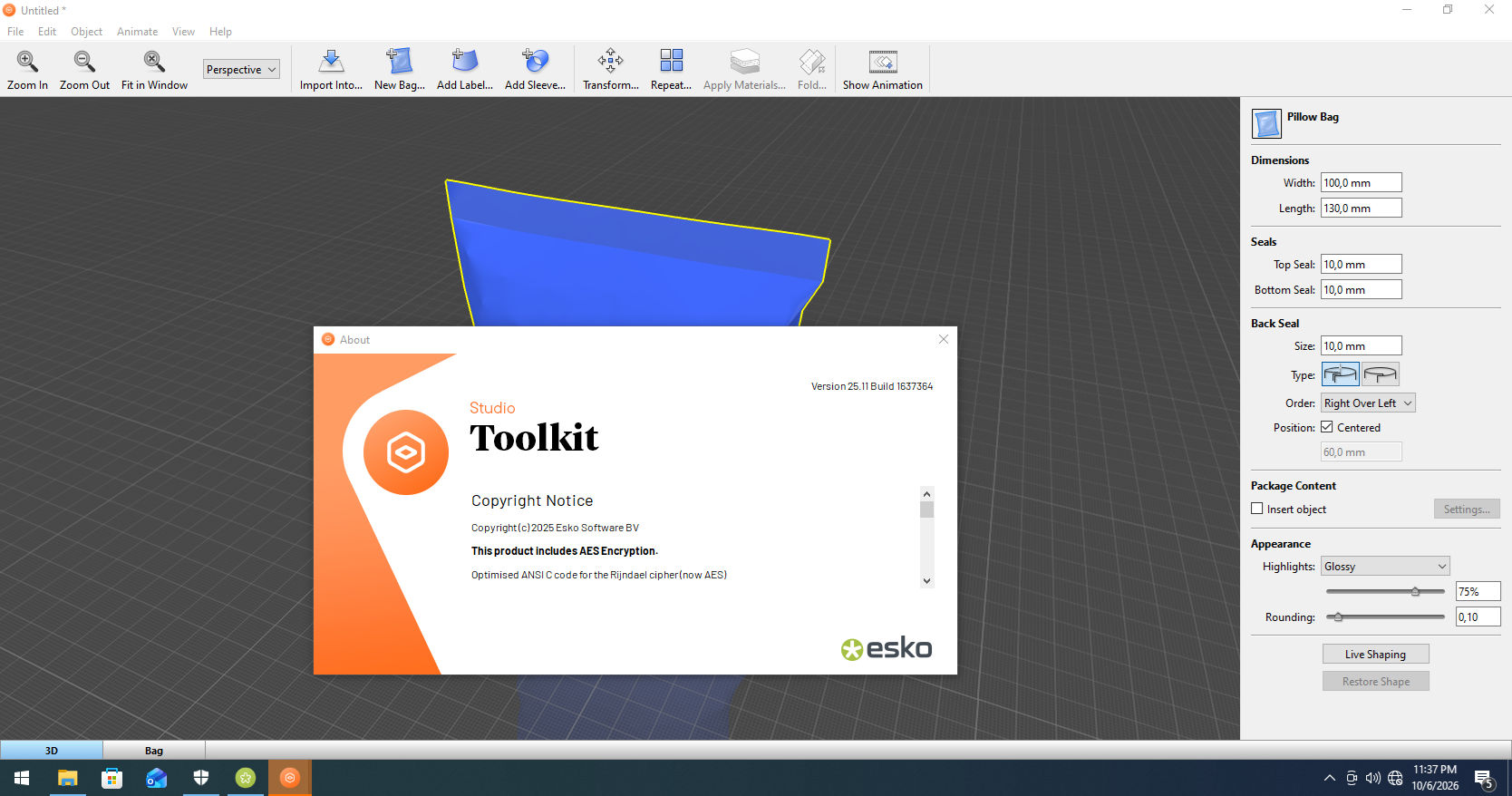Open the Object menu
This screenshot has width=1512, height=796.
(x=87, y=32)
